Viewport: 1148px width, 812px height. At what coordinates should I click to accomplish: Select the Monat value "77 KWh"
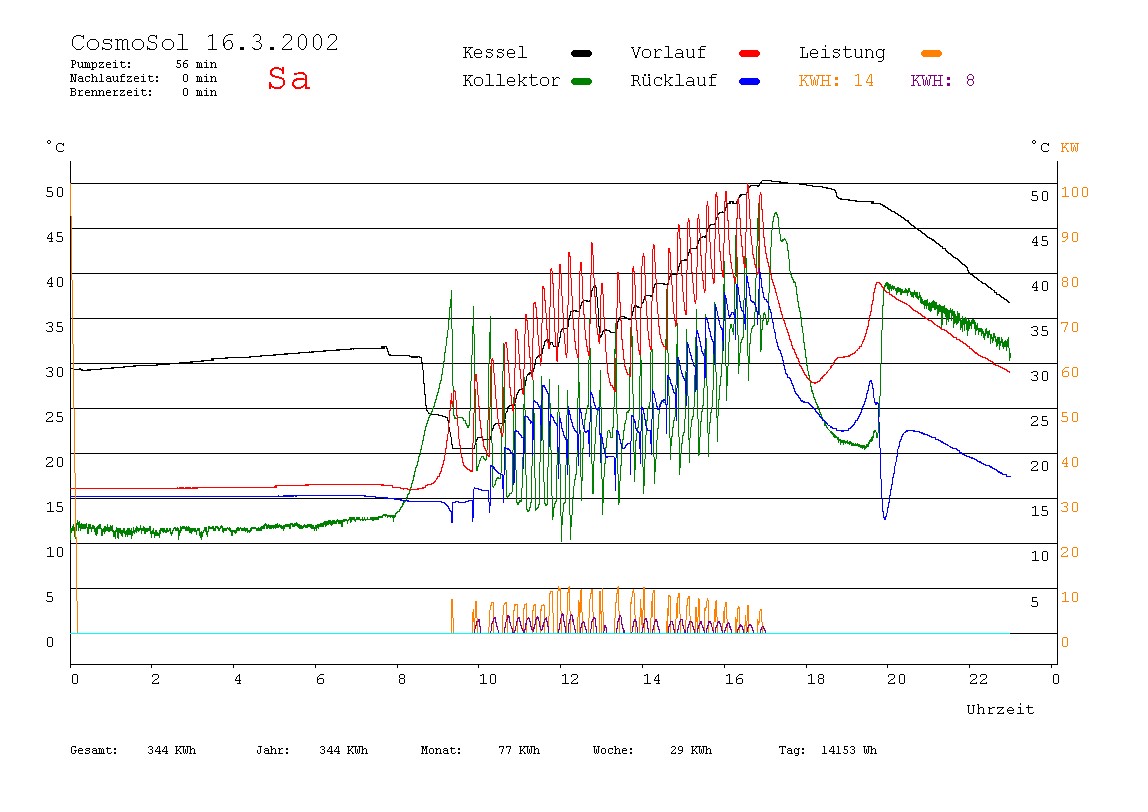519,750
